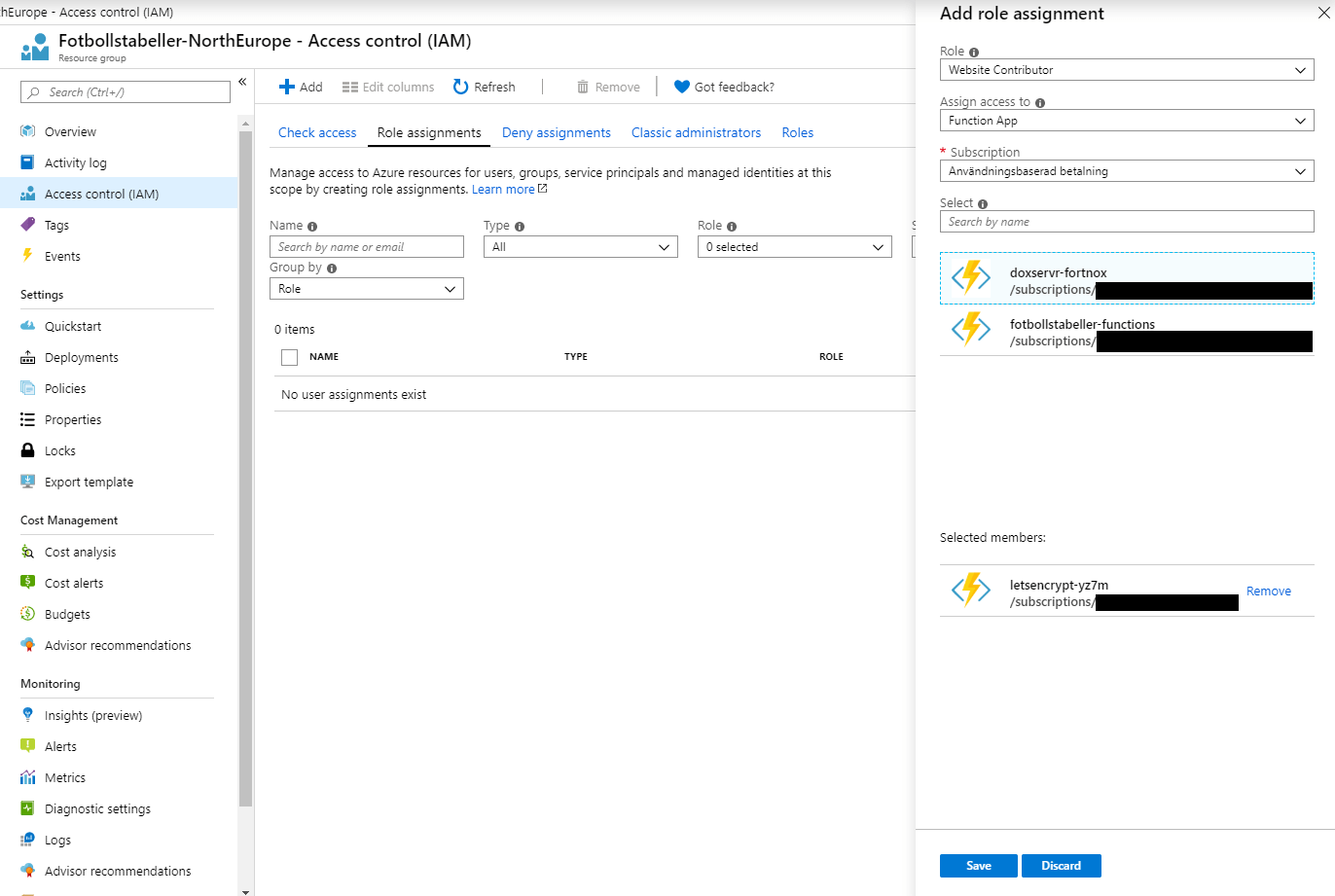Click the Refresh circular arrow icon
1335x896 pixels.
461,87
